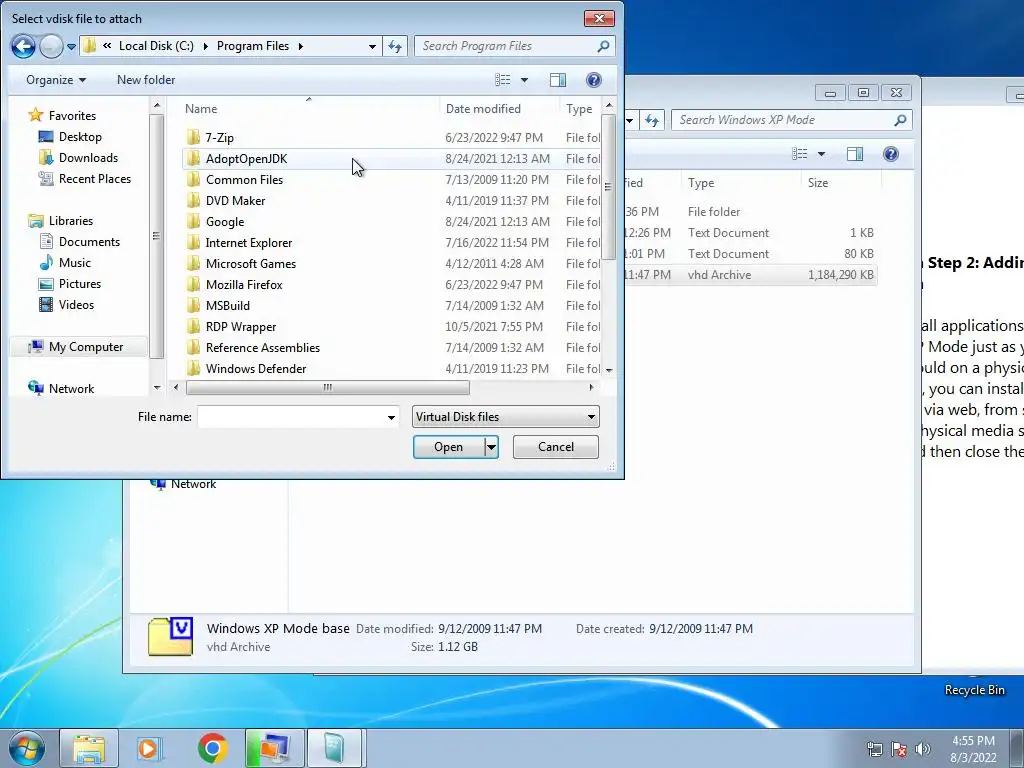Toggle preview pane icon in Windows XP Mode window
Screen dimensions: 1024x768
coord(855,154)
